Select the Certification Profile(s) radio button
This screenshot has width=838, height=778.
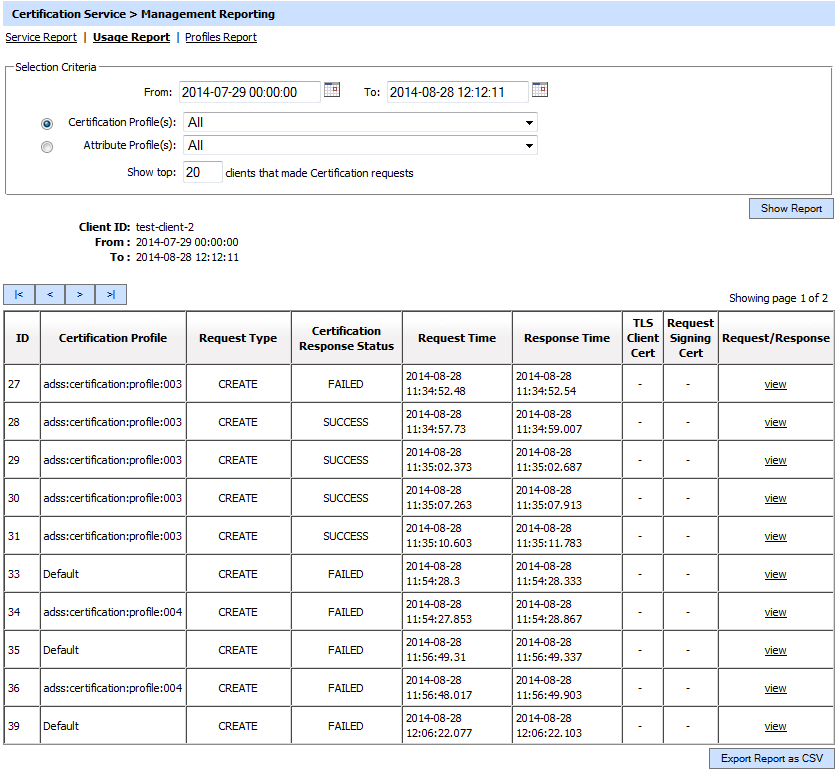tap(47, 123)
